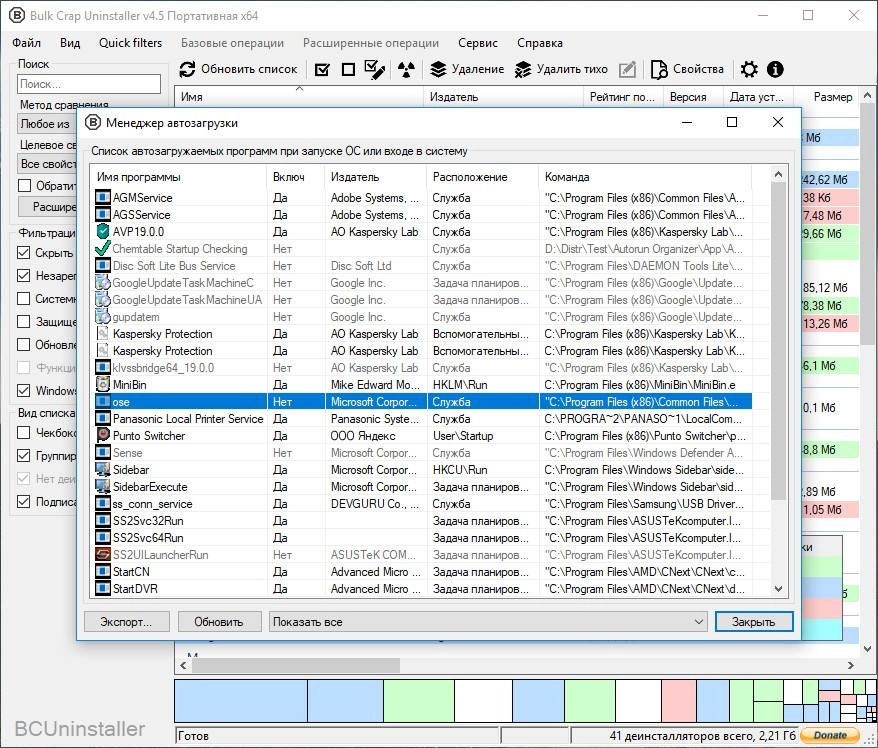Enable the Систем filter checkbox
Image resolution: width=878 pixels, height=748 pixels.
[24, 298]
